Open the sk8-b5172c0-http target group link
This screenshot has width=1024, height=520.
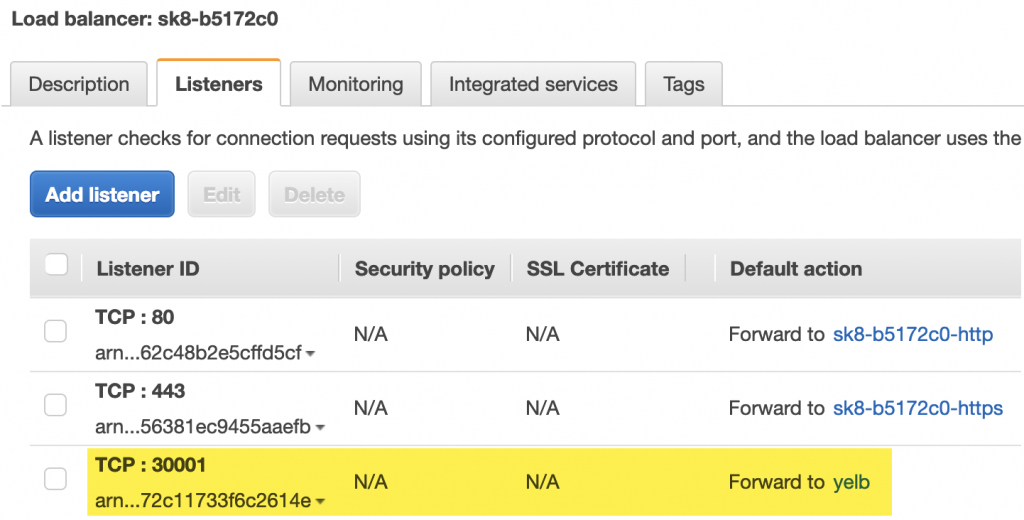[912, 334]
